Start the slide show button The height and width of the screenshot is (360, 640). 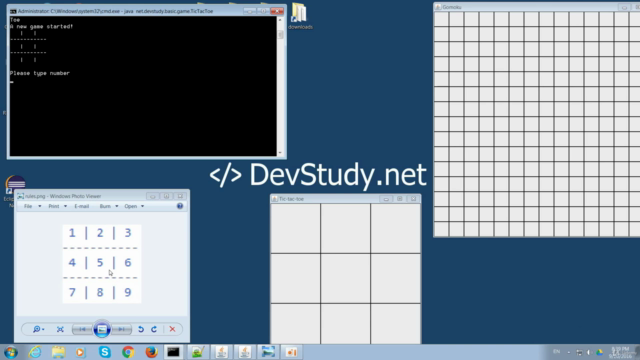(102, 329)
